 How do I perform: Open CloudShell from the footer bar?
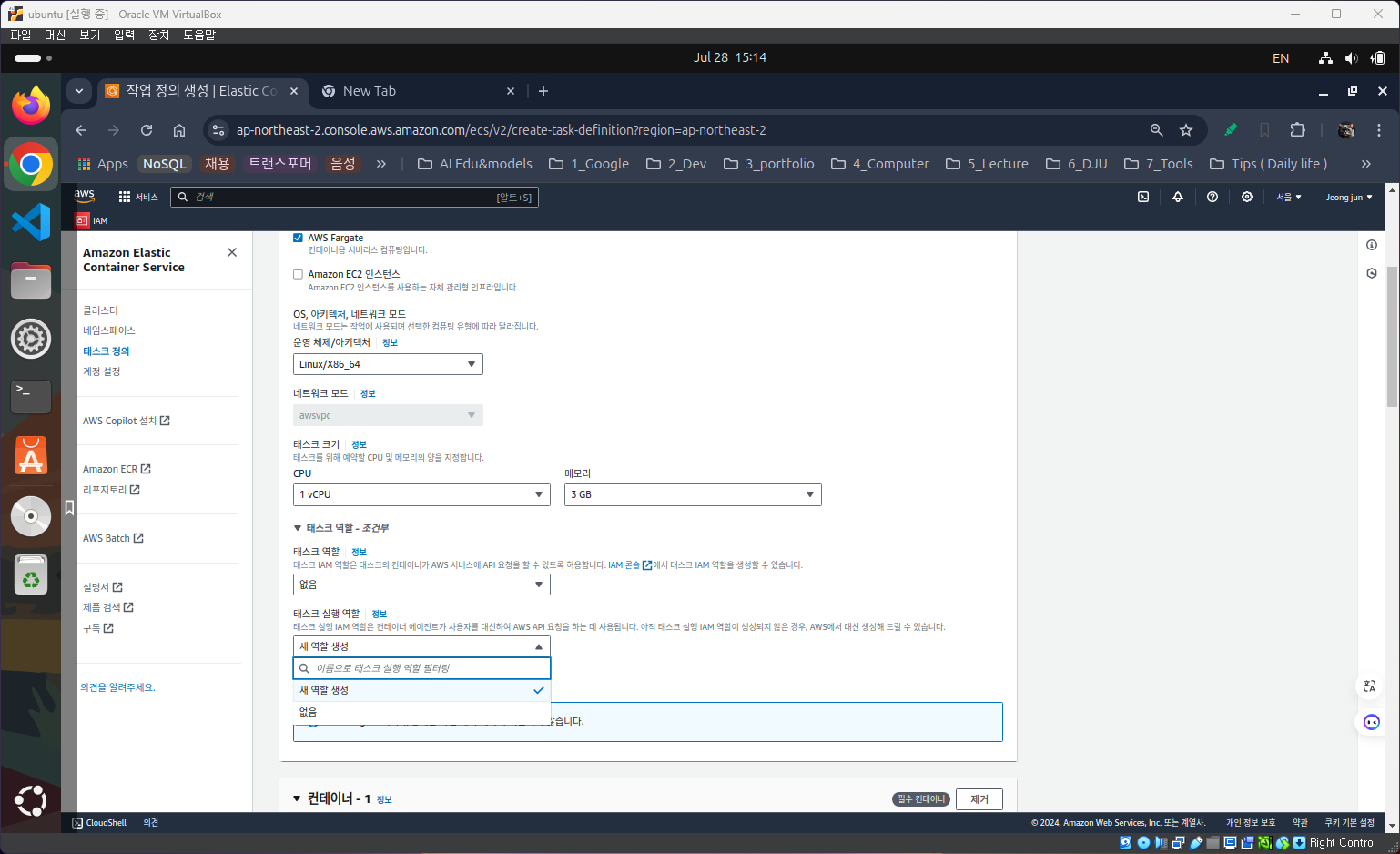99,823
